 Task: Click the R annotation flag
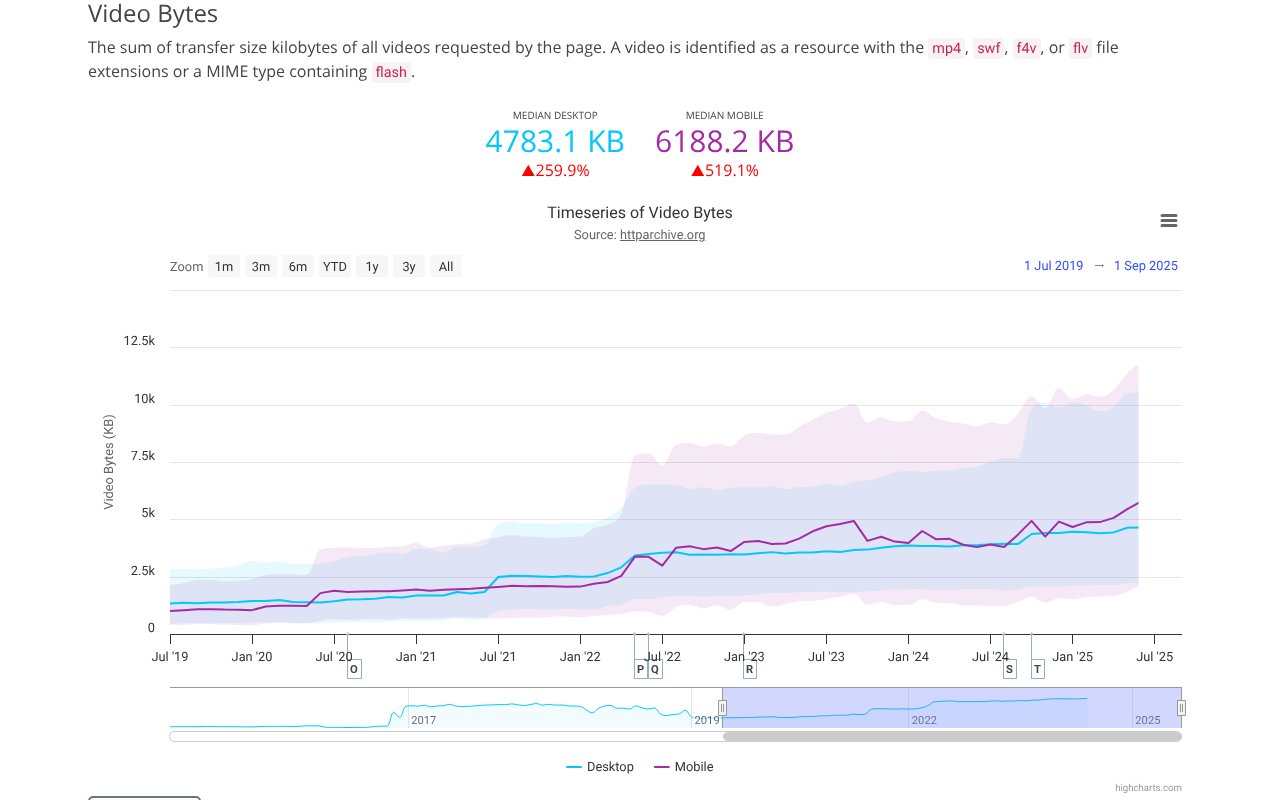(750, 670)
